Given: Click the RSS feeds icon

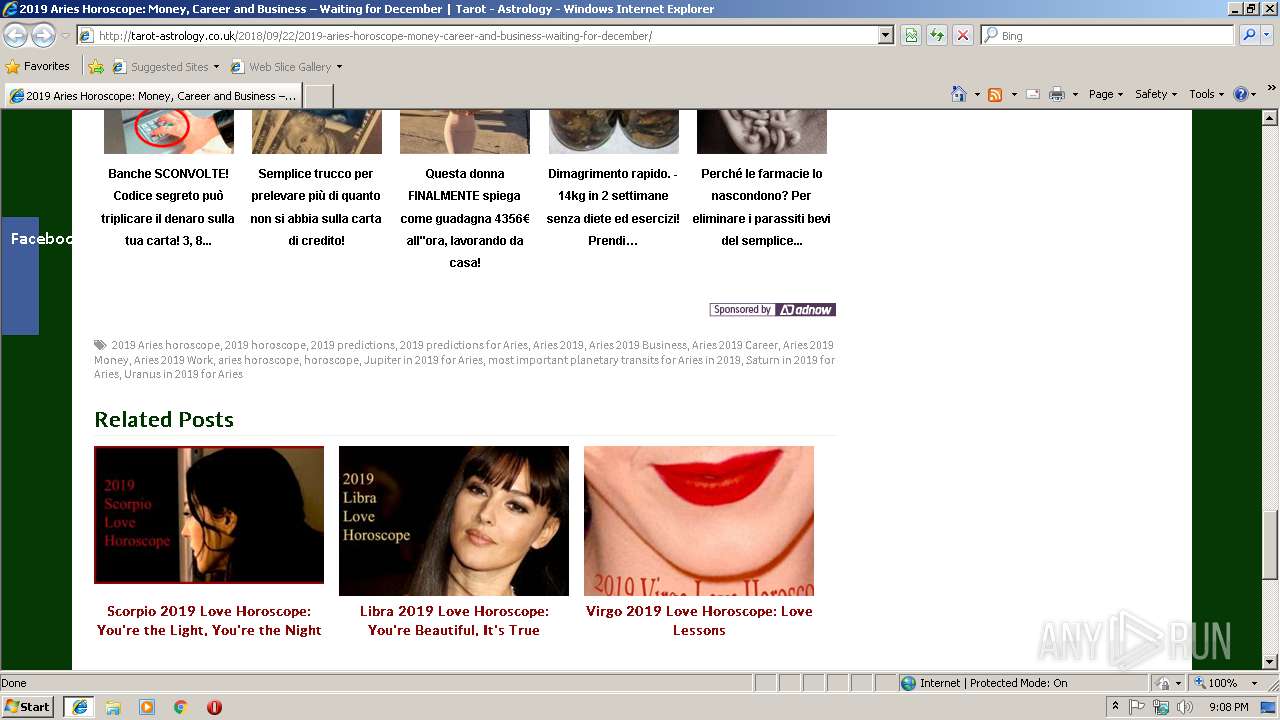Looking at the screenshot, I should tap(995, 94).
